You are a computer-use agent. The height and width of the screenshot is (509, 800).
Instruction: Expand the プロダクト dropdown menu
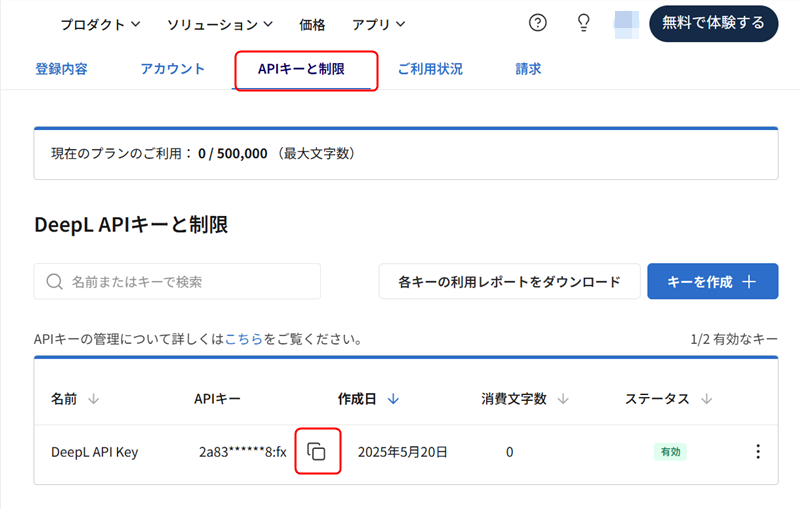click(101, 24)
